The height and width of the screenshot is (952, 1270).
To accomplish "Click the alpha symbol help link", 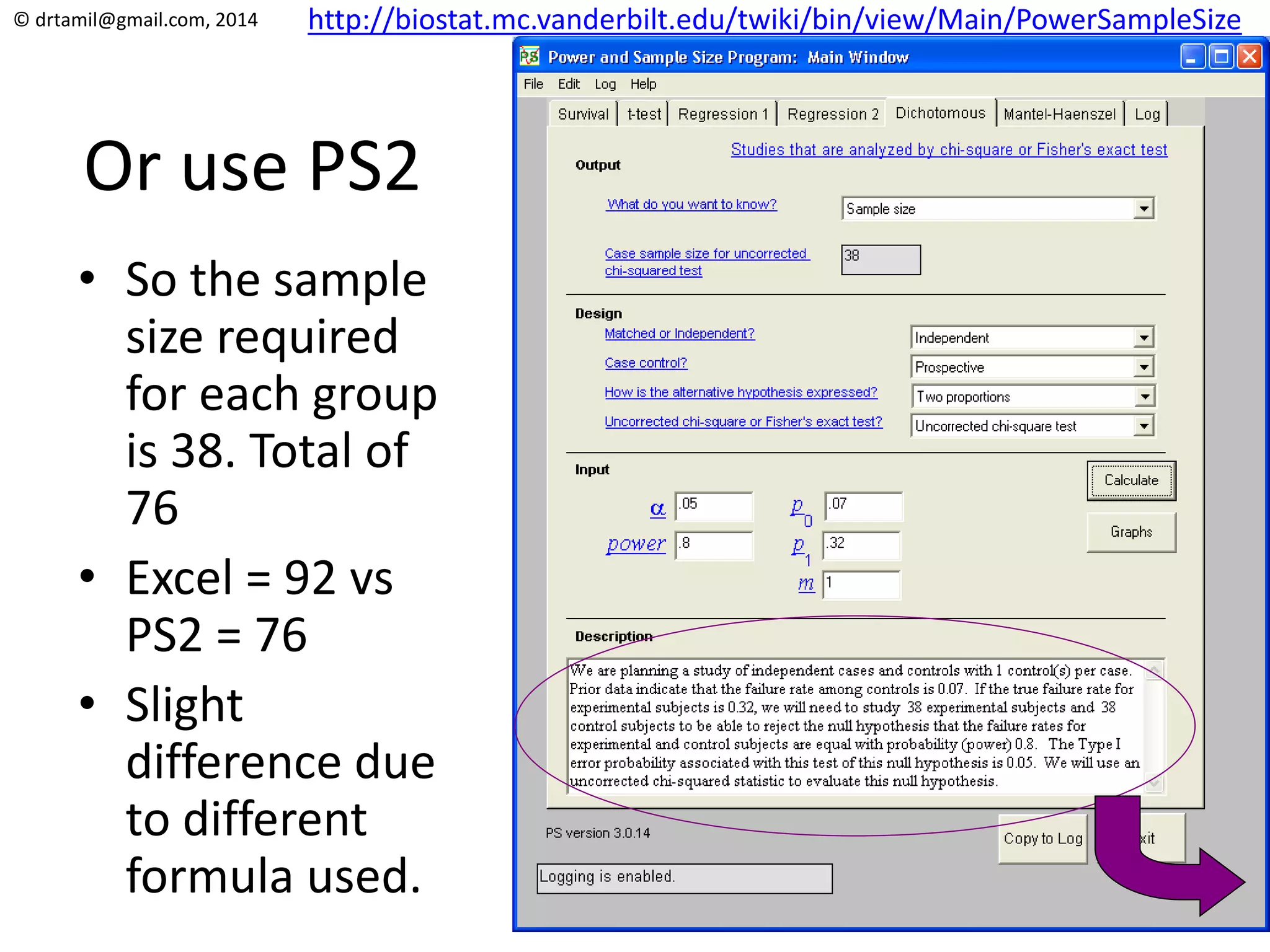I will tap(657, 509).
